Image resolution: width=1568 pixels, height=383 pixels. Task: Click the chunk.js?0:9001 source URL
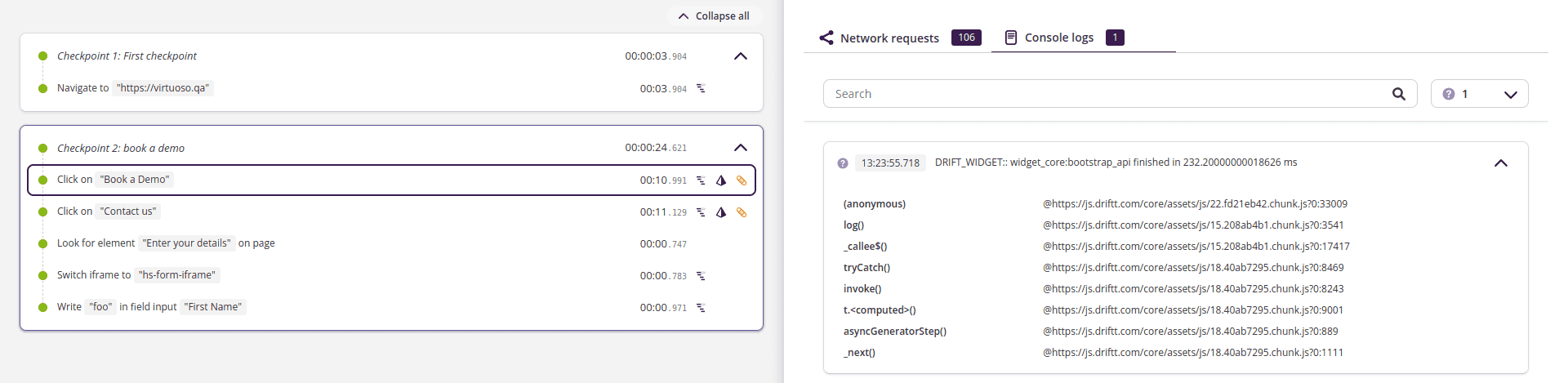[x=1193, y=310]
